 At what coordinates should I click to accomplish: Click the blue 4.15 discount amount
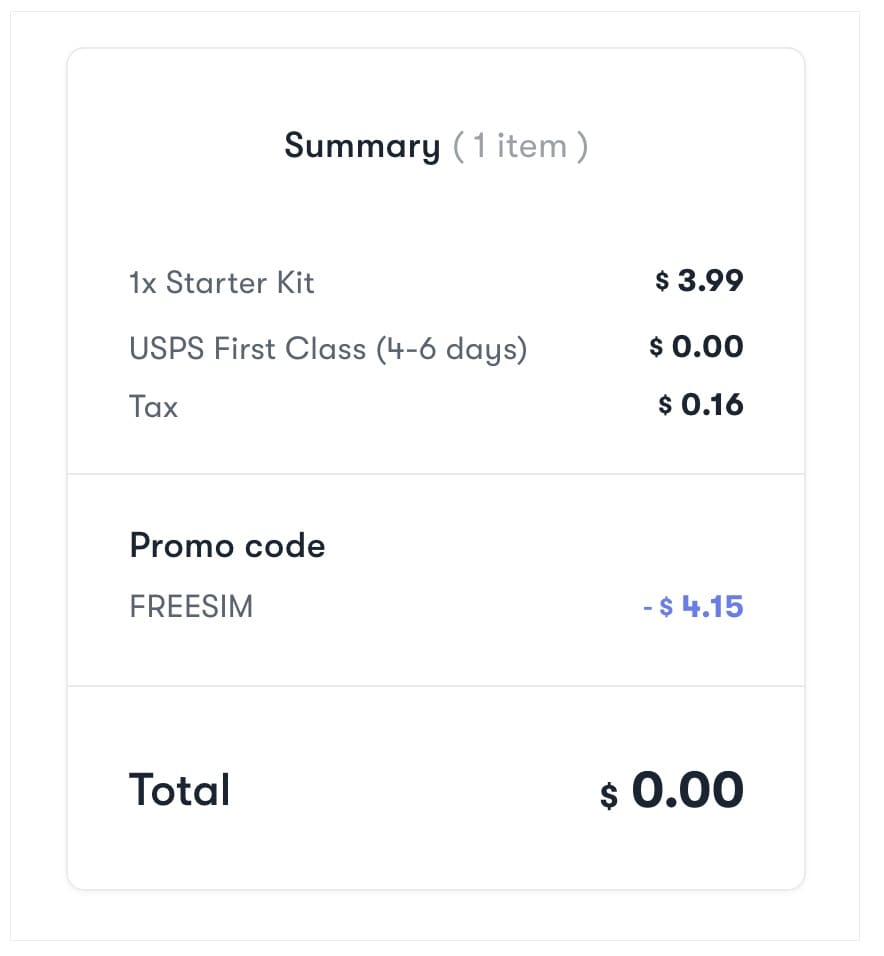[712, 606]
